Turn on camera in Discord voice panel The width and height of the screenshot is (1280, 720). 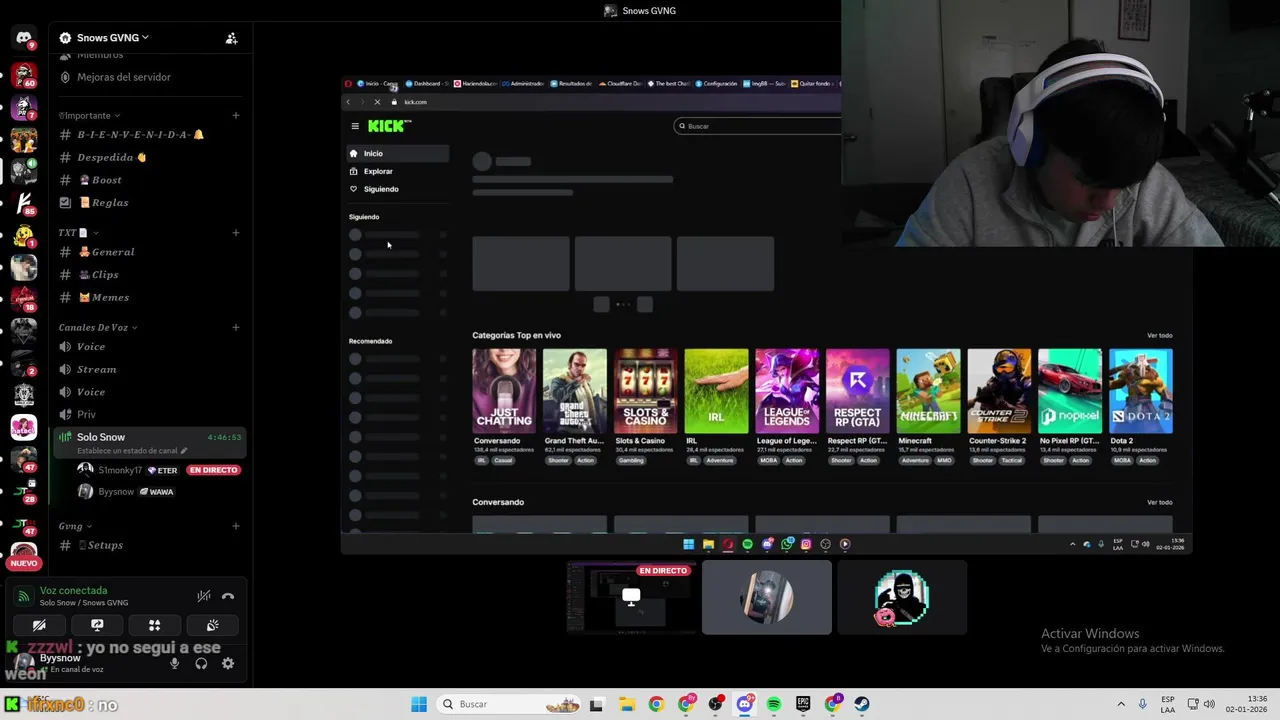click(39, 625)
